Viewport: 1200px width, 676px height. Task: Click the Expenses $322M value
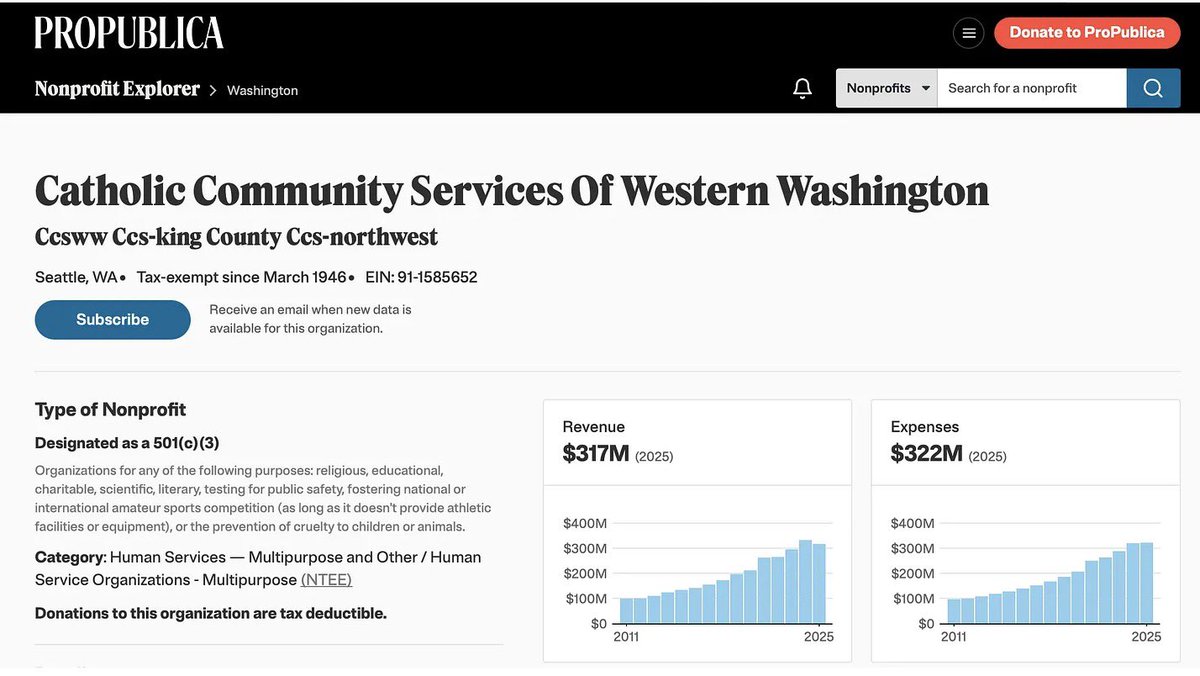tap(926, 454)
